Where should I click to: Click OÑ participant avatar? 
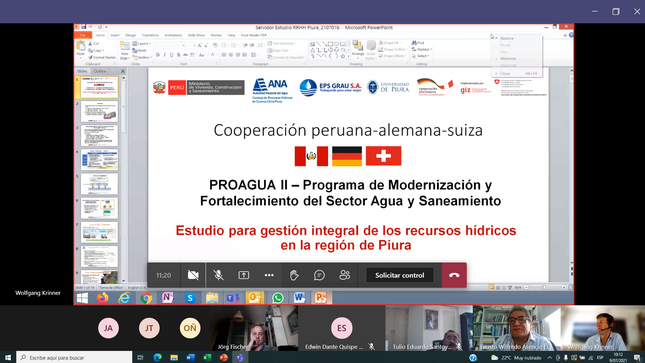click(x=190, y=328)
